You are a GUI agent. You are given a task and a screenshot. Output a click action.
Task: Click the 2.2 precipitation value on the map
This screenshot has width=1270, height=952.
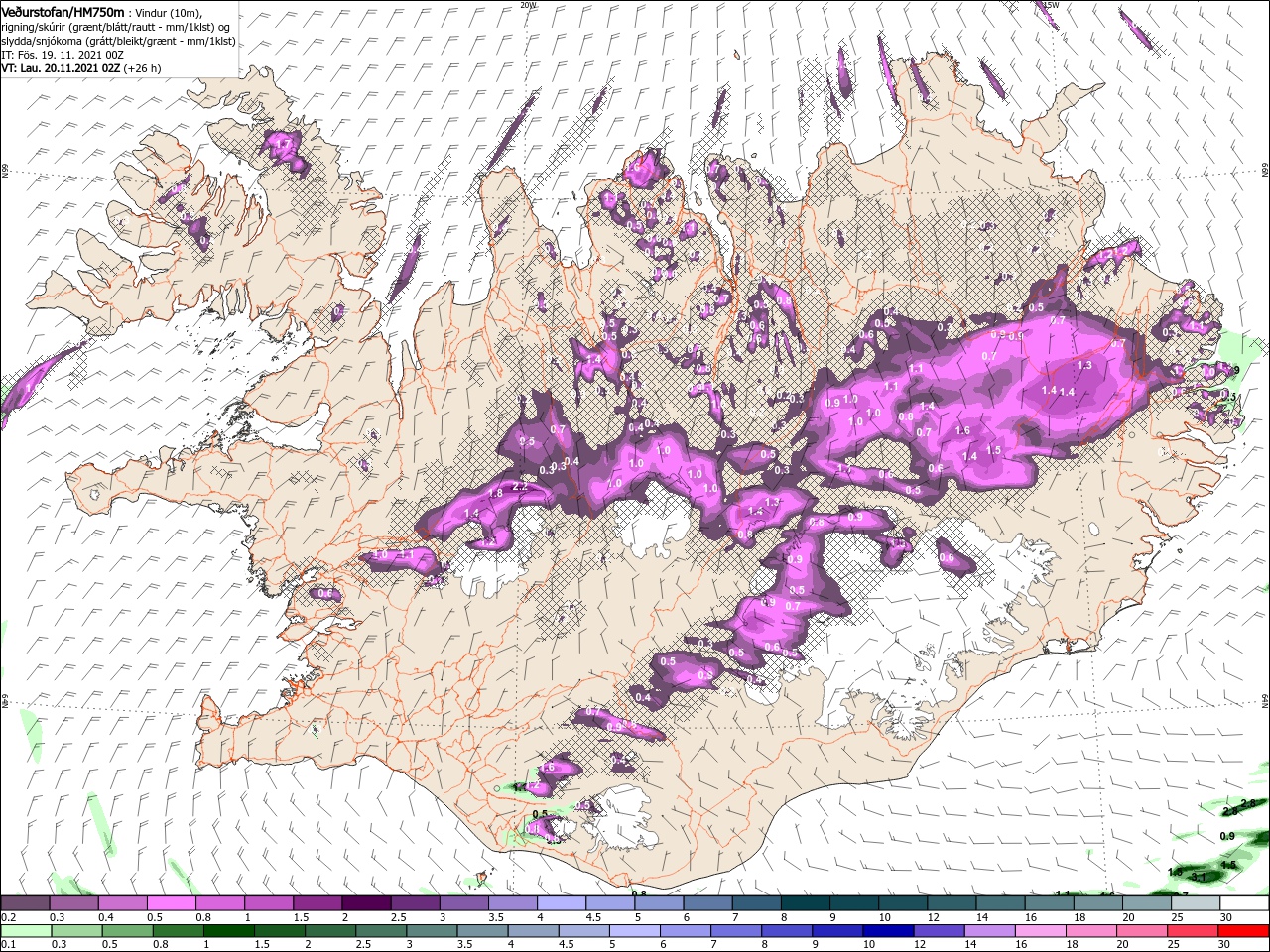(519, 487)
